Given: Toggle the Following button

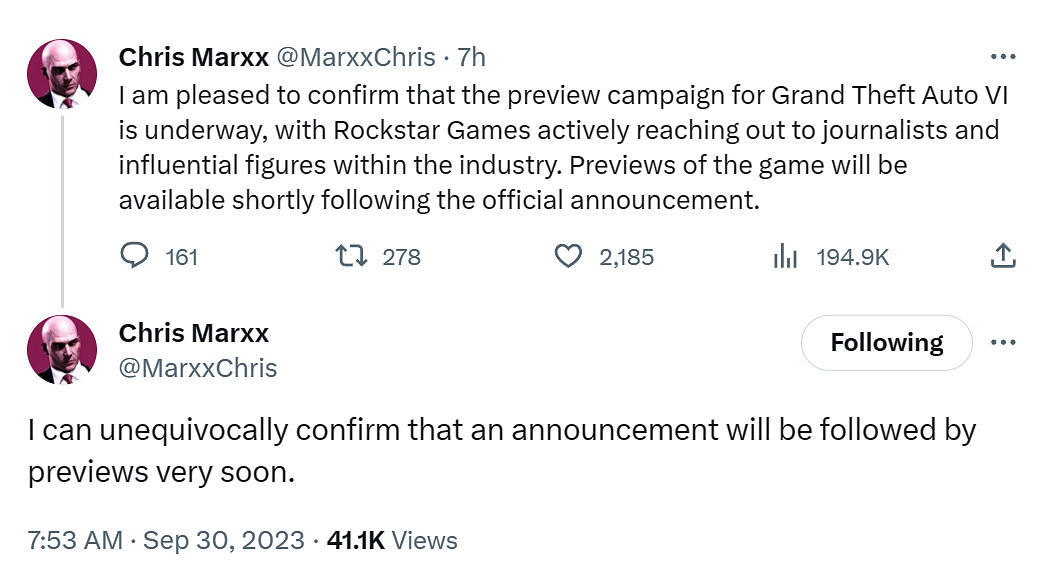Looking at the screenshot, I should [x=886, y=343].
